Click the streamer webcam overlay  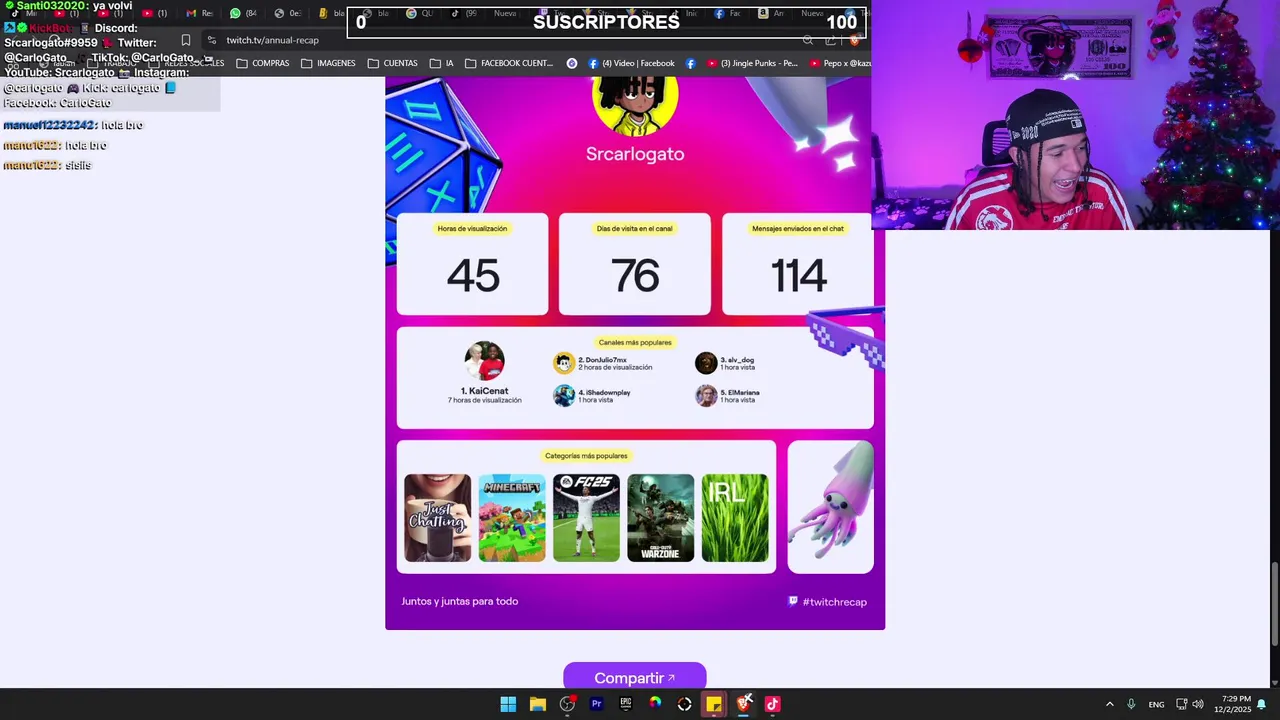[1075, 115]
